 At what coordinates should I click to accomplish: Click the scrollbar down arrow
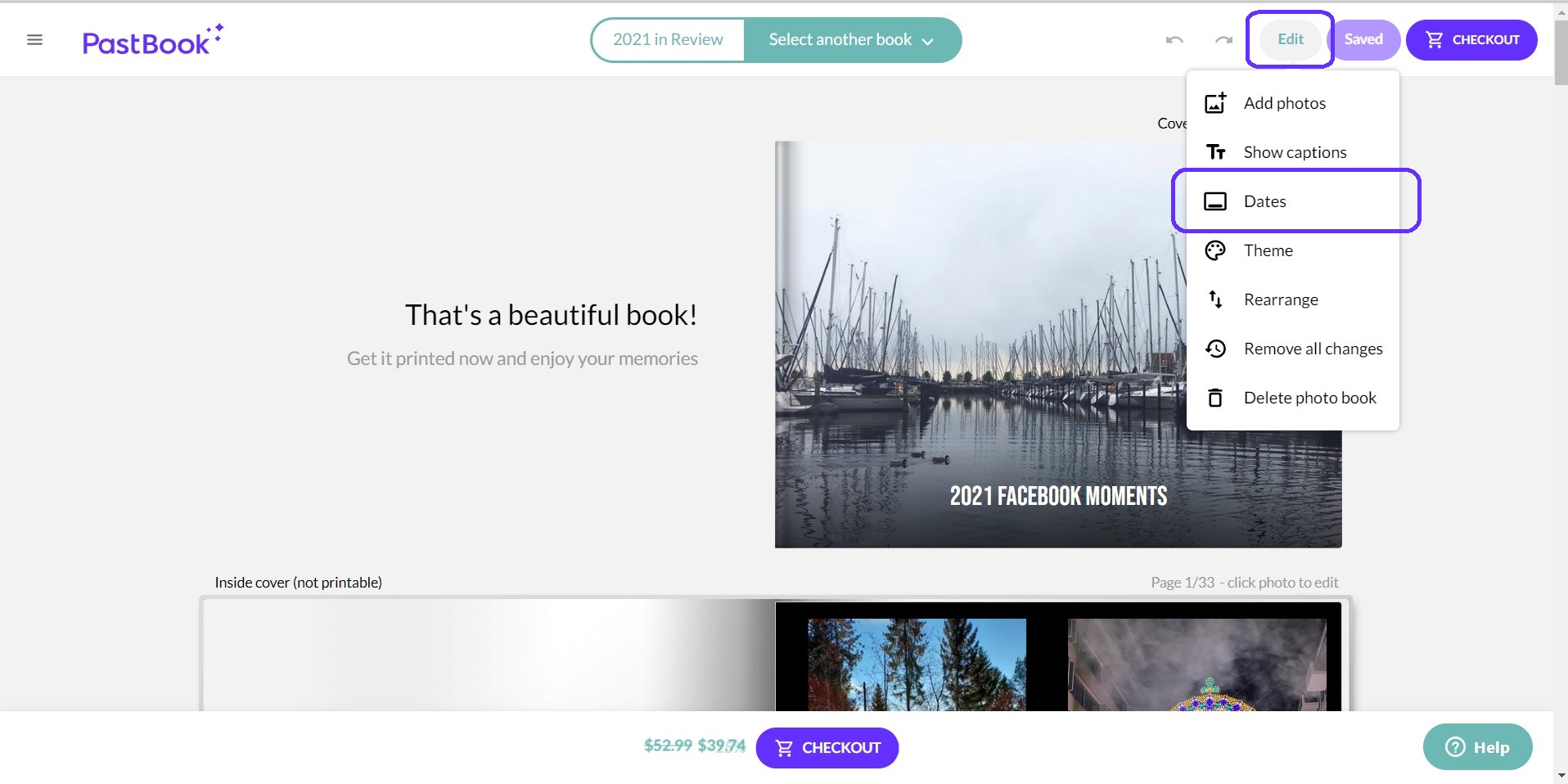point(1561,775)
